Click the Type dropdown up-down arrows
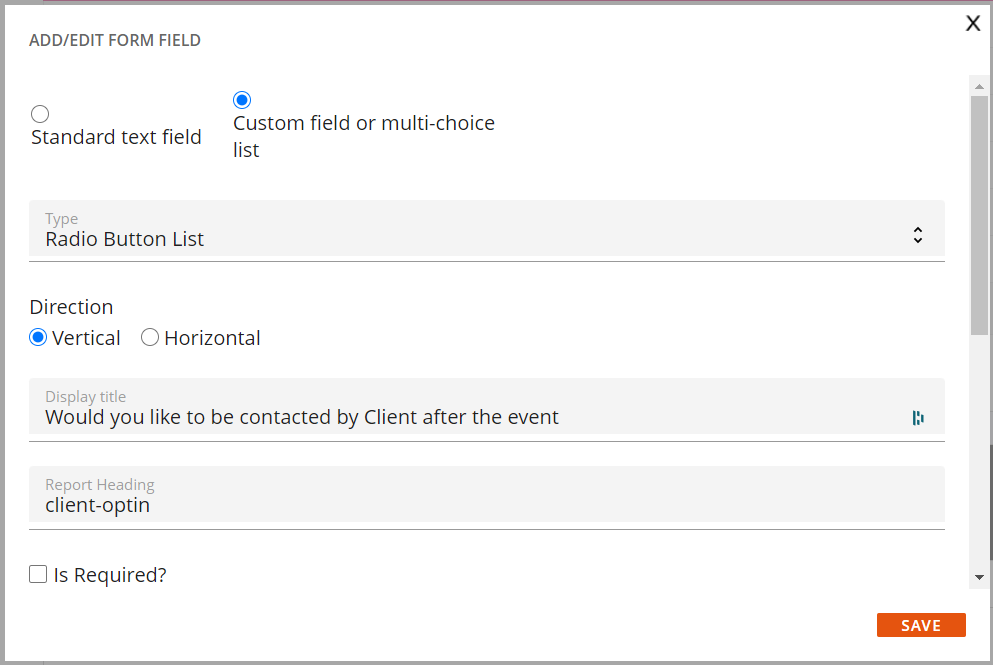The height and width of the screenshot is (665, 993). (918, 235)
